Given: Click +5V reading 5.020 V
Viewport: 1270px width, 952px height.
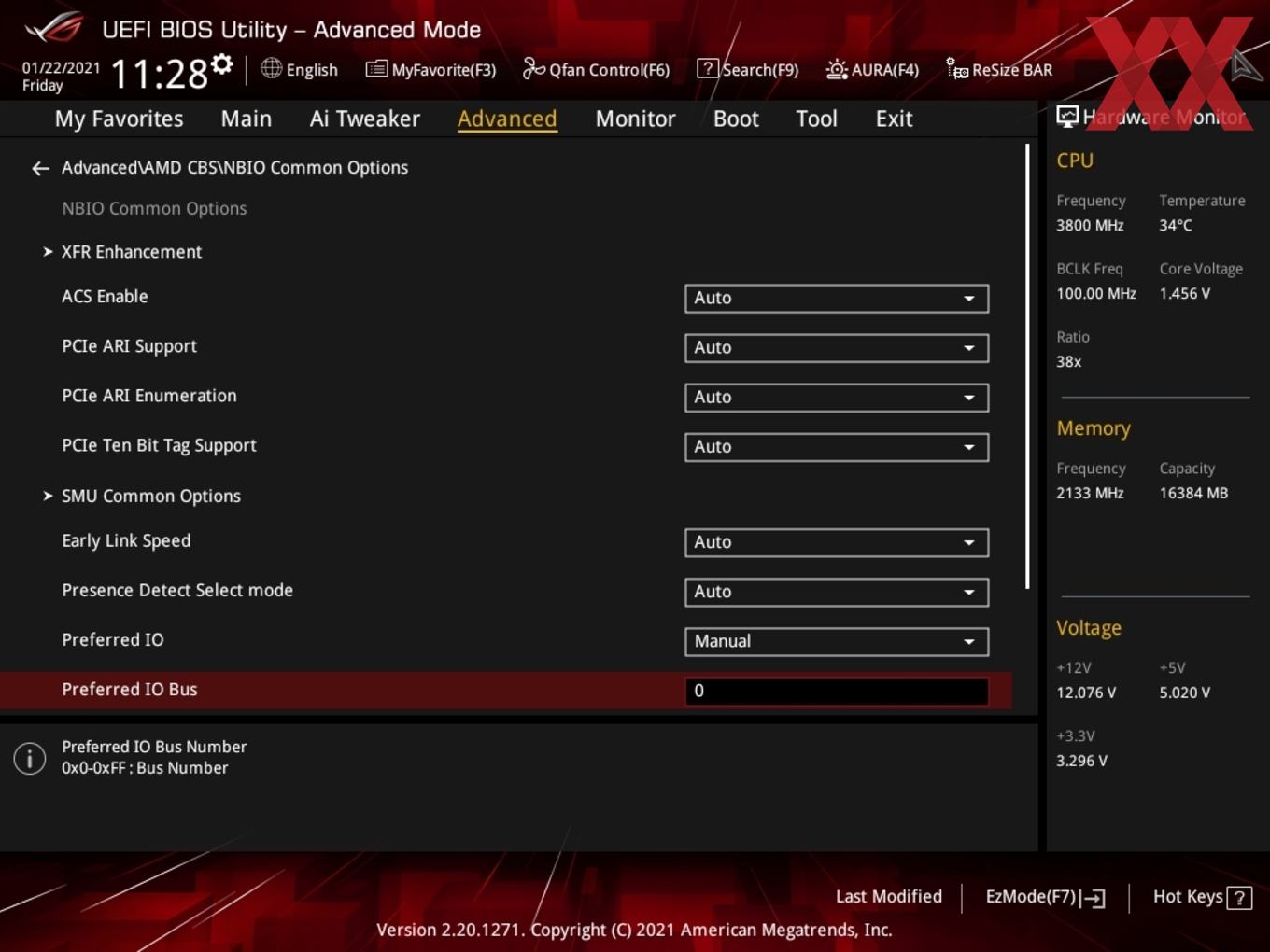Looking at the screenshot, I should coord(1184,693).
